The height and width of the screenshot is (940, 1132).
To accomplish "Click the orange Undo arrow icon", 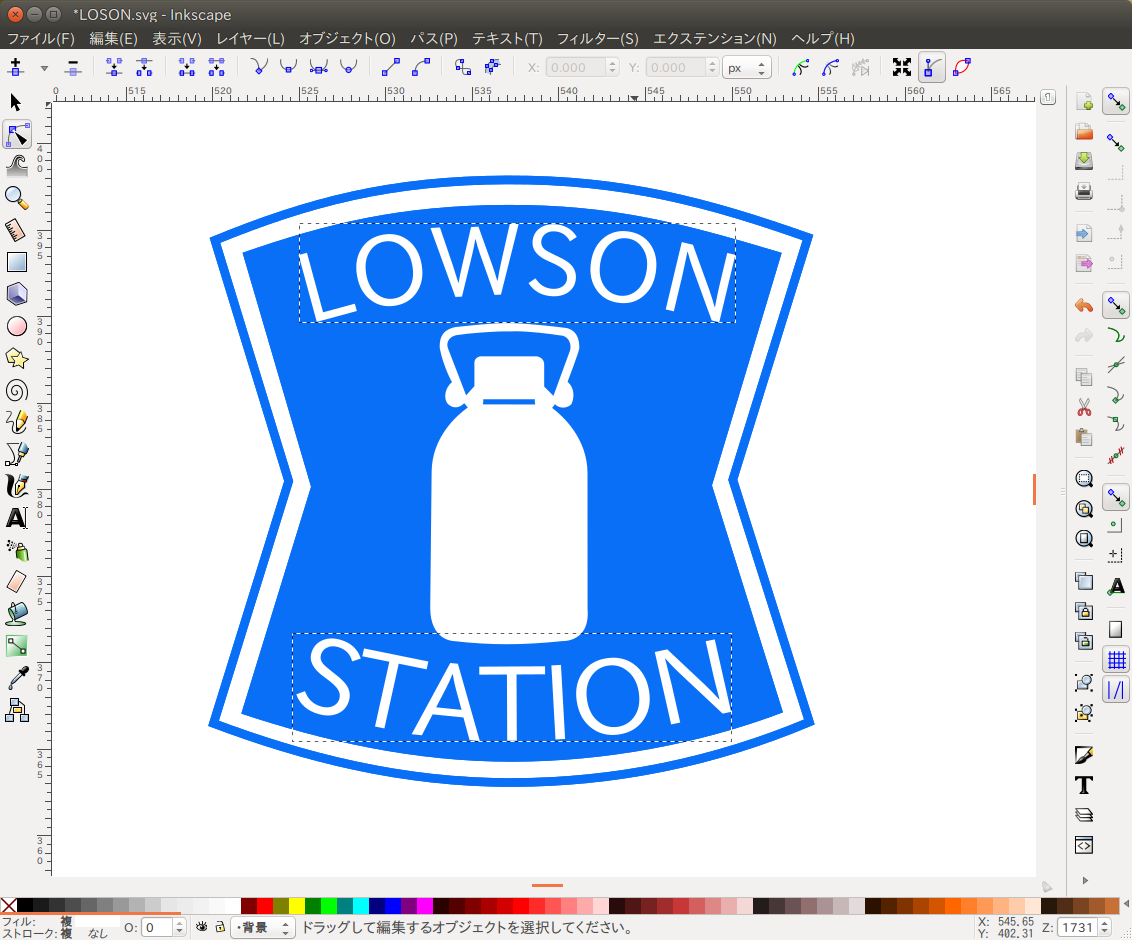I will [1084, 306].
